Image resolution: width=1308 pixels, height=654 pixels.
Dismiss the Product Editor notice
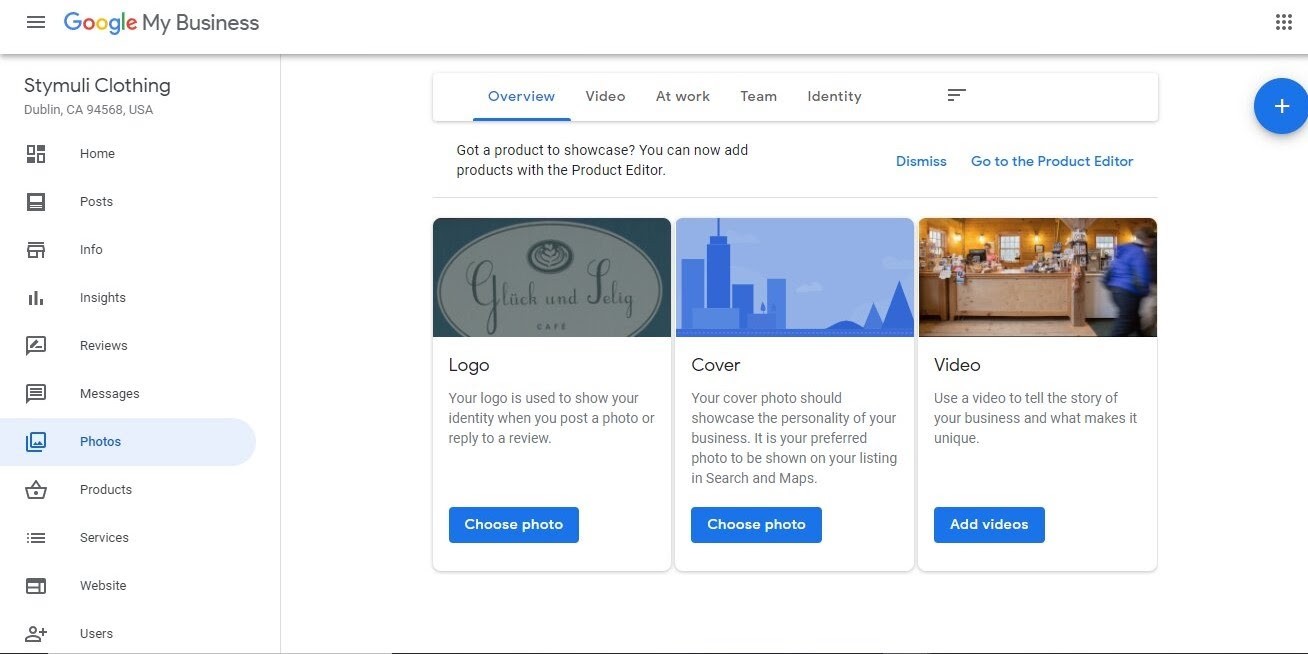[920, 160]
